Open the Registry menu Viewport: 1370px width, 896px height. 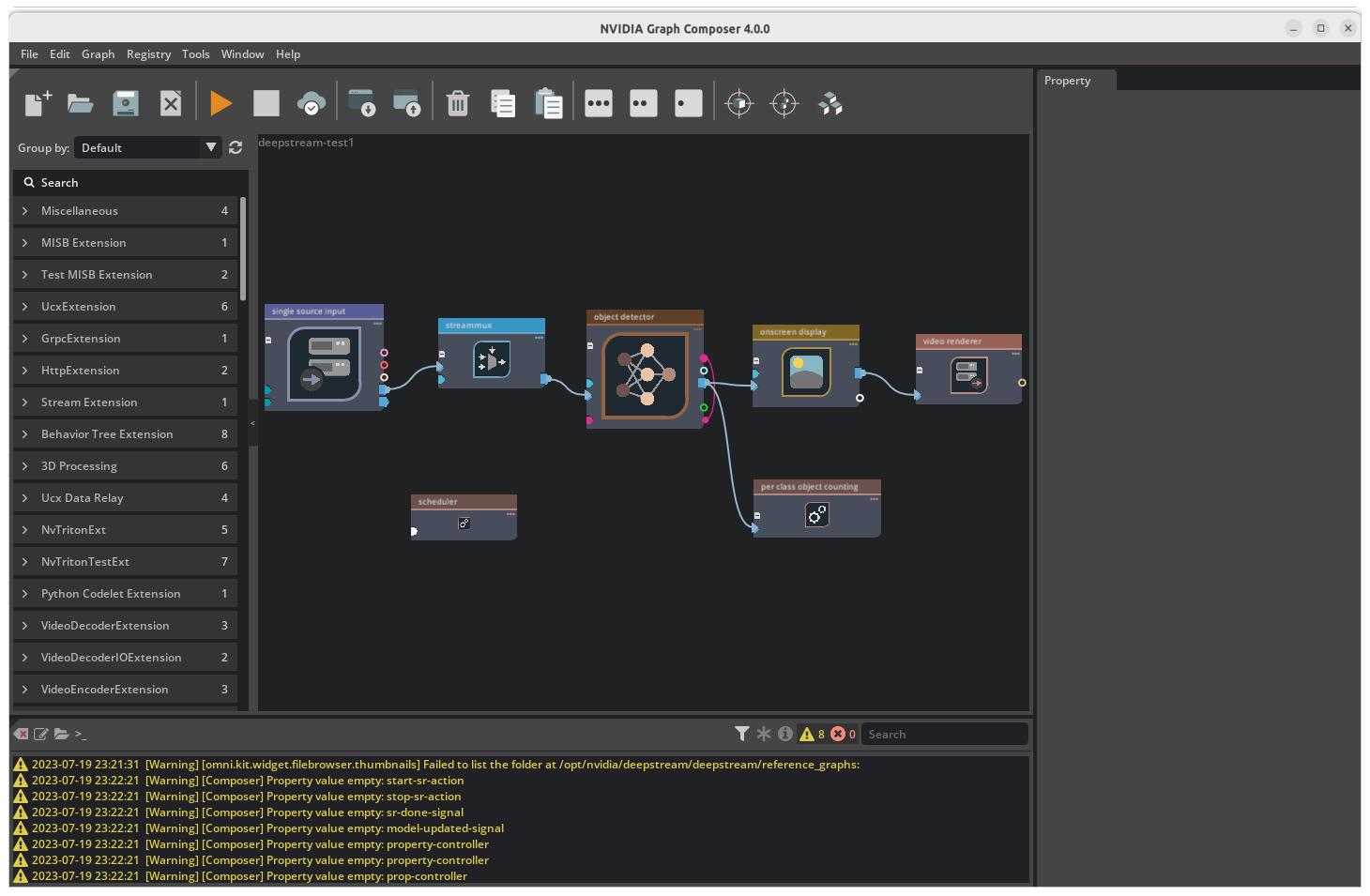(149, 54)
